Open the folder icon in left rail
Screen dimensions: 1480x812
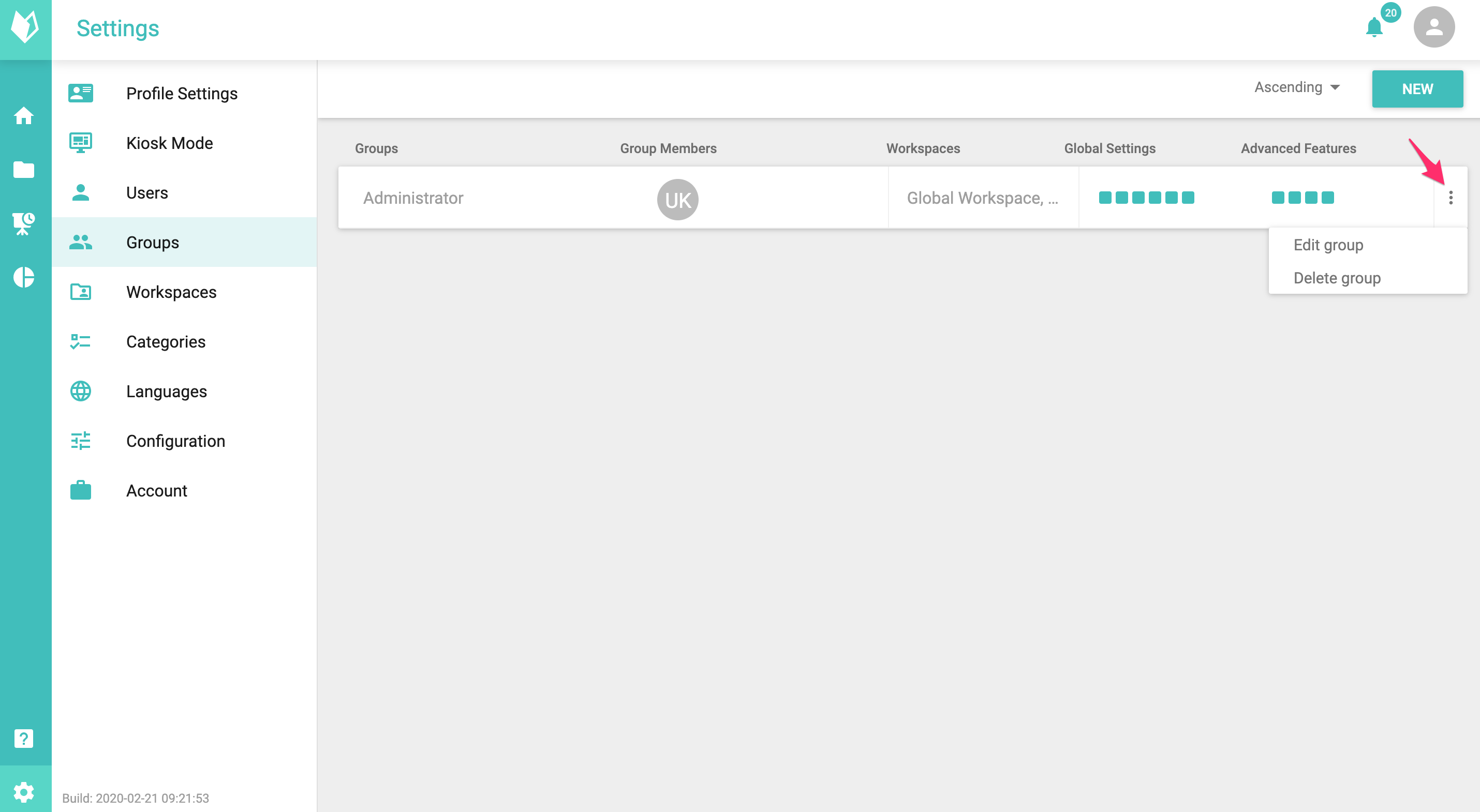tap(24, 170)
